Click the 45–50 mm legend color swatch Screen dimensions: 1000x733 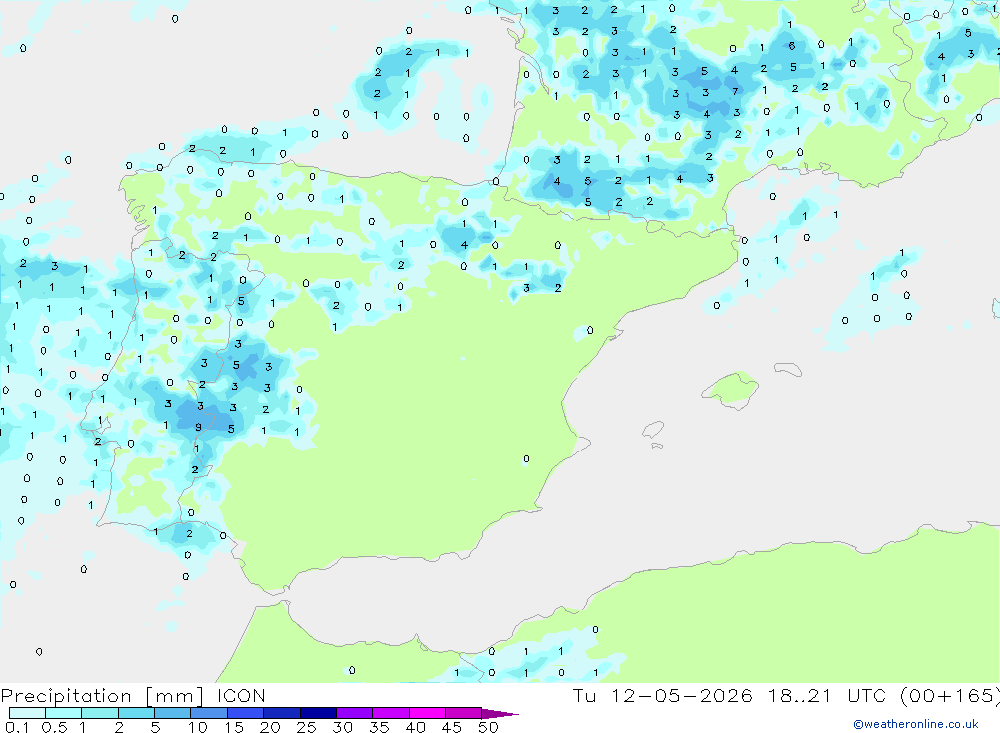463,713
